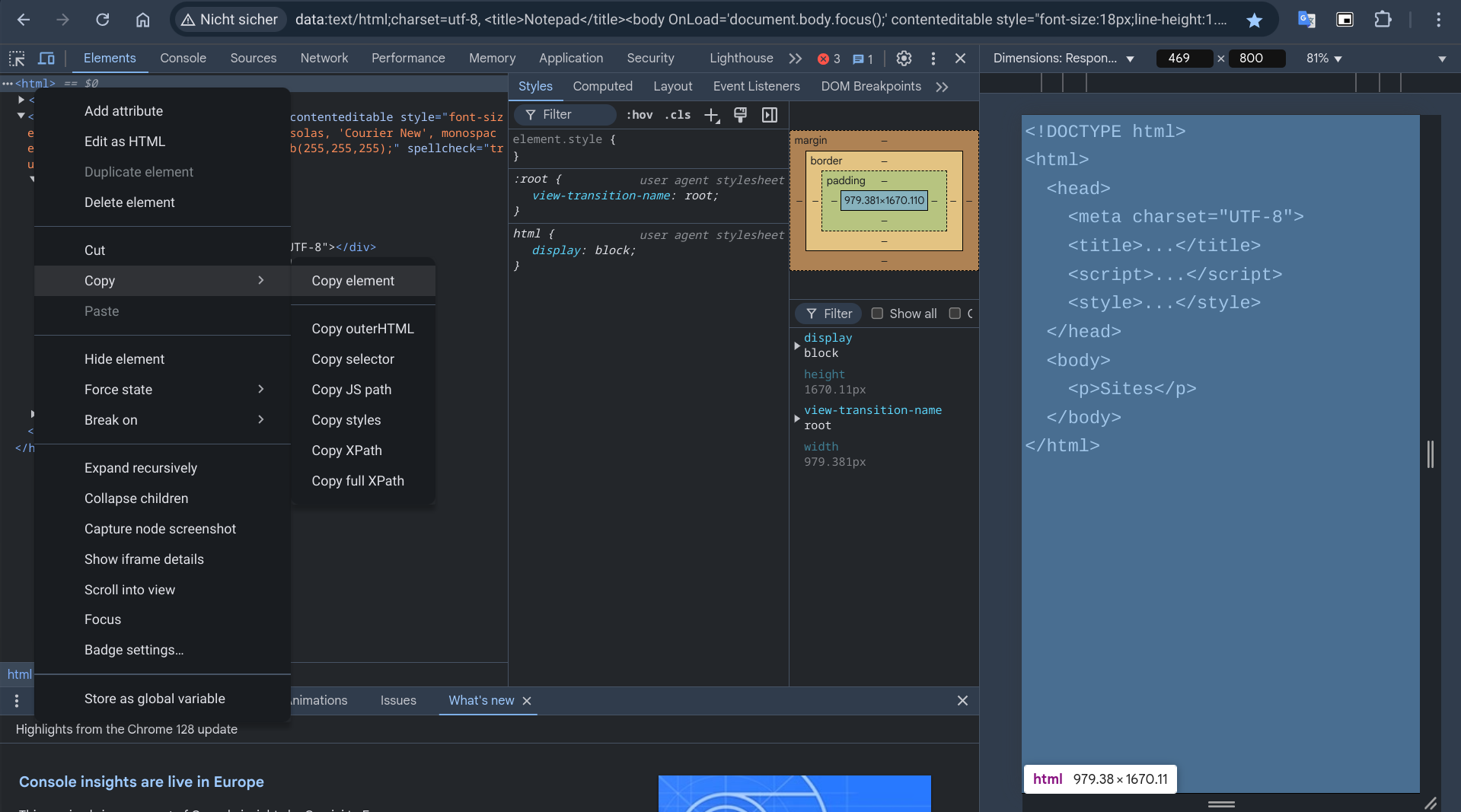1461x812 pixels.
Task: Expand the view-transition-name computed property
Action: pos(797,418)
